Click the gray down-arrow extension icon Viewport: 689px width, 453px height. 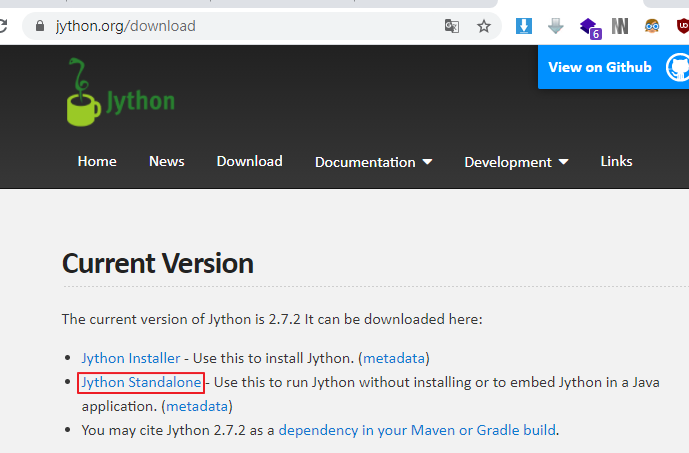click(x=556, y=26)
